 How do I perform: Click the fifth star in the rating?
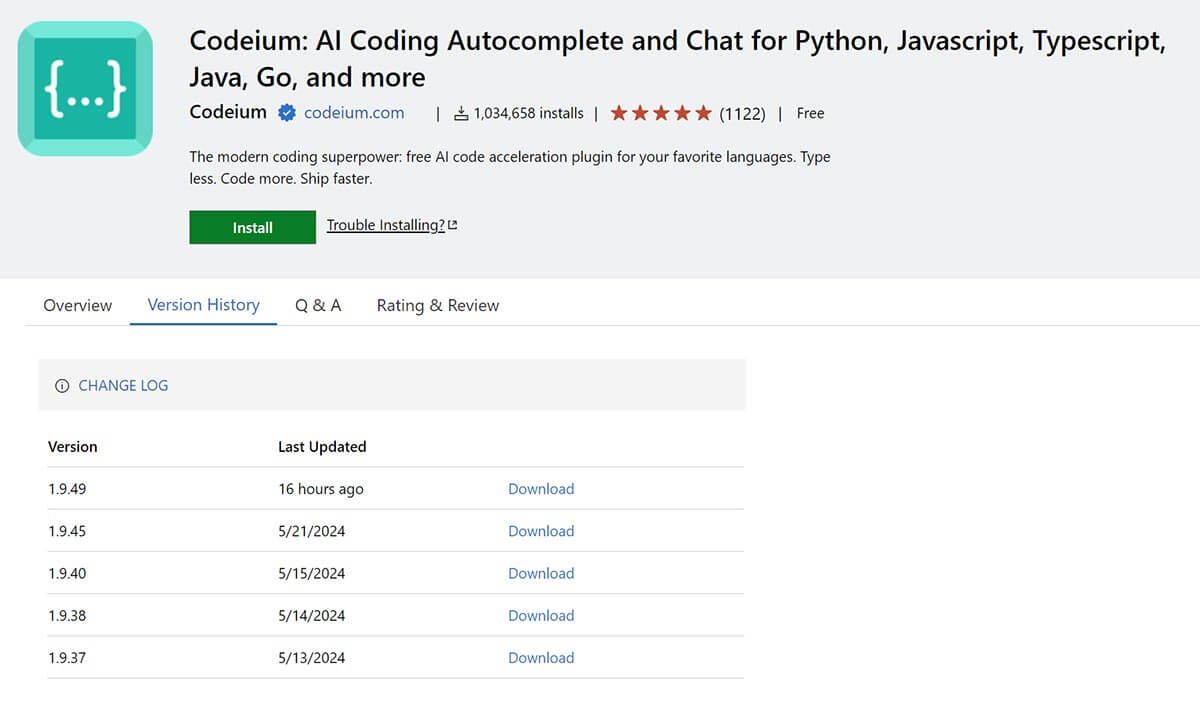pyautogui.click(x=704, y=113)
